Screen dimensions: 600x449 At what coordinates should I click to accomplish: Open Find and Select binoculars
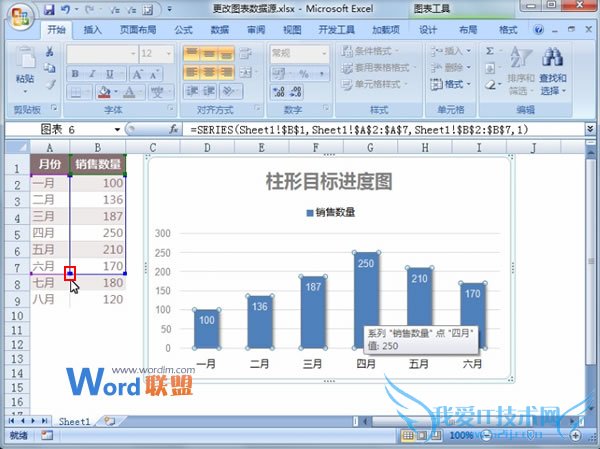(x=553, y=70)
